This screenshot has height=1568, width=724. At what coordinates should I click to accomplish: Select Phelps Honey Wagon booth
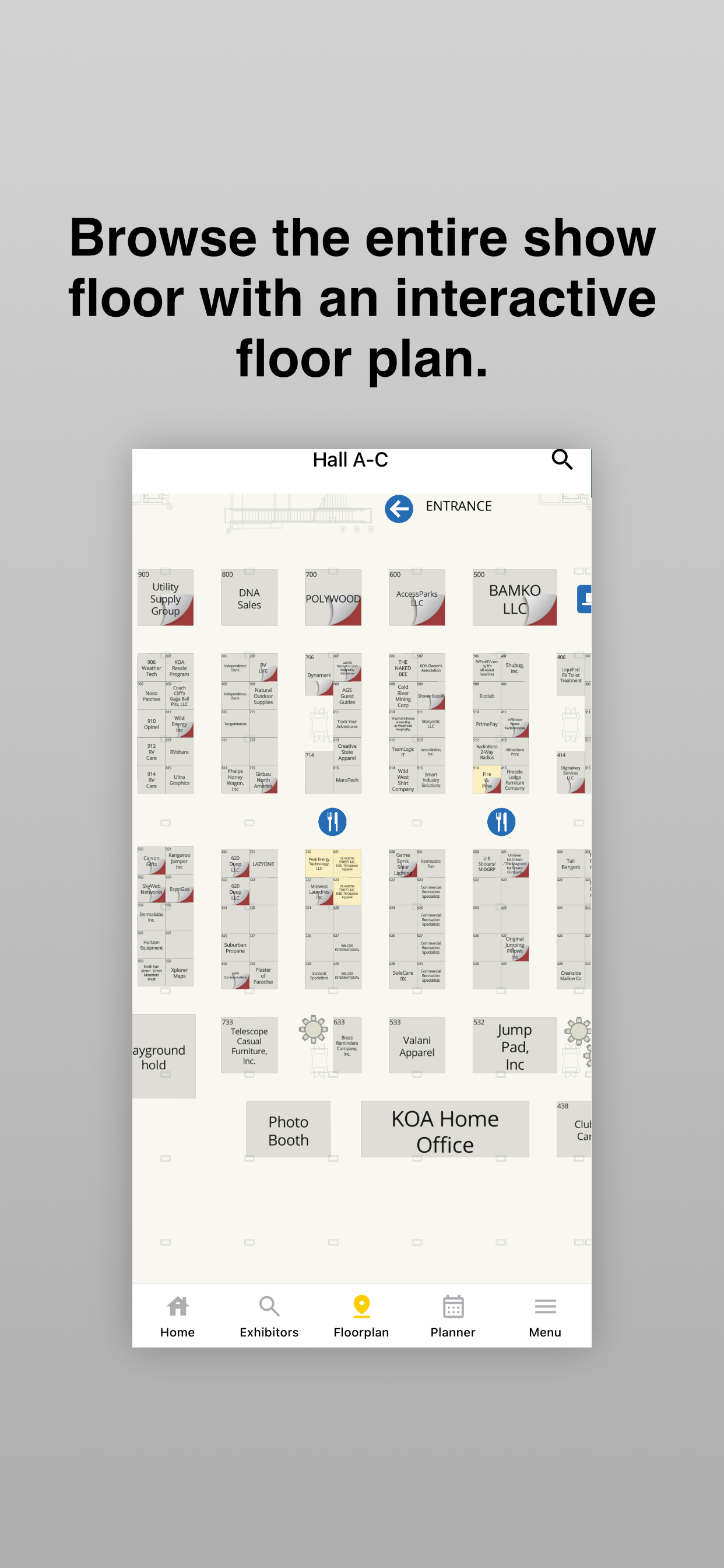coord(235,780)
